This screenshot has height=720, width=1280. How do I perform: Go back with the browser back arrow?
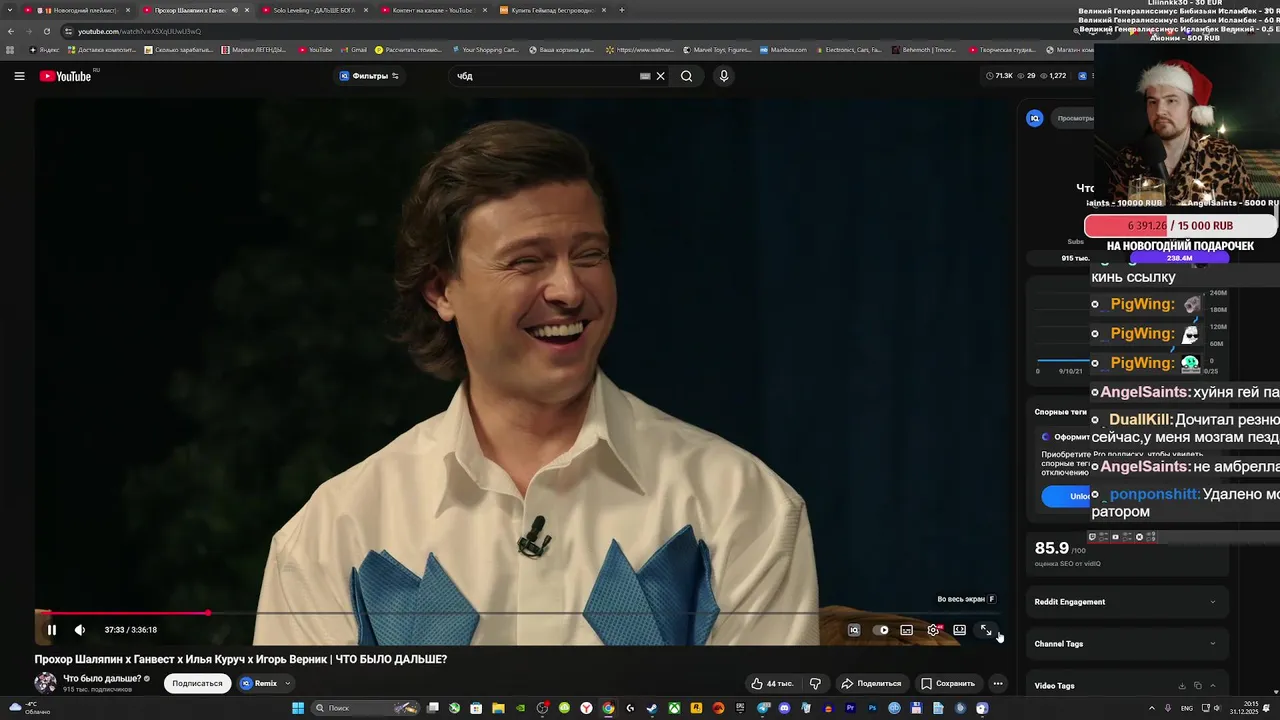(x=11, y=31)
